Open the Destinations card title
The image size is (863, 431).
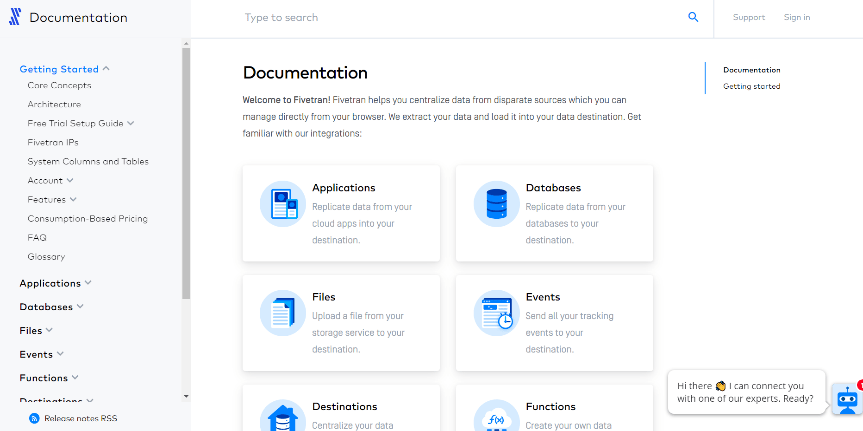(345, 406)
